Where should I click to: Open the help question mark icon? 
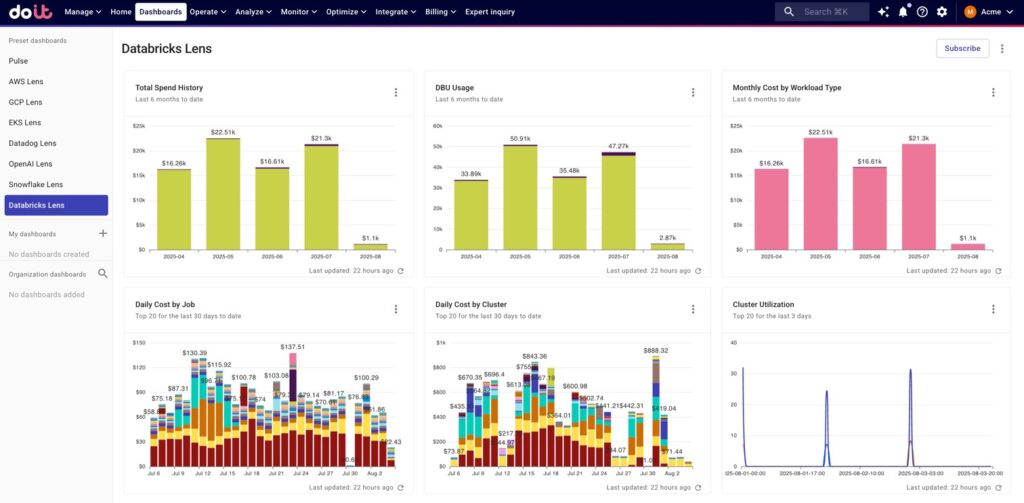point(922,12)
